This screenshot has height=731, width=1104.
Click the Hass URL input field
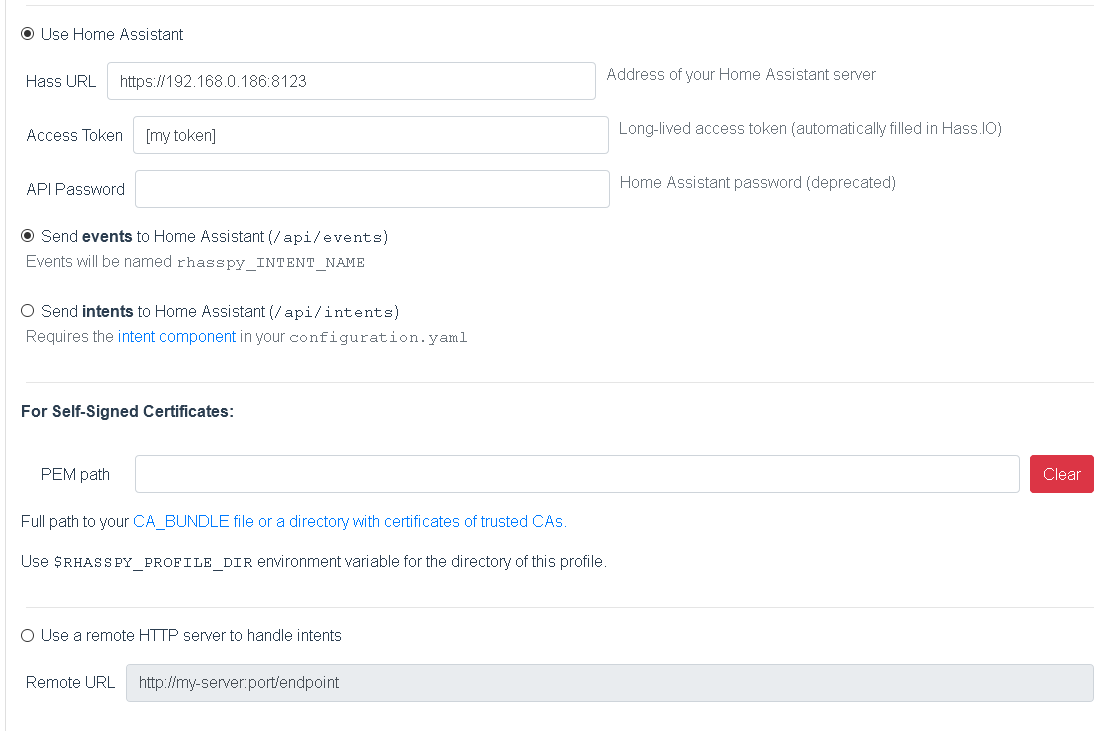(x=351, y=81)
